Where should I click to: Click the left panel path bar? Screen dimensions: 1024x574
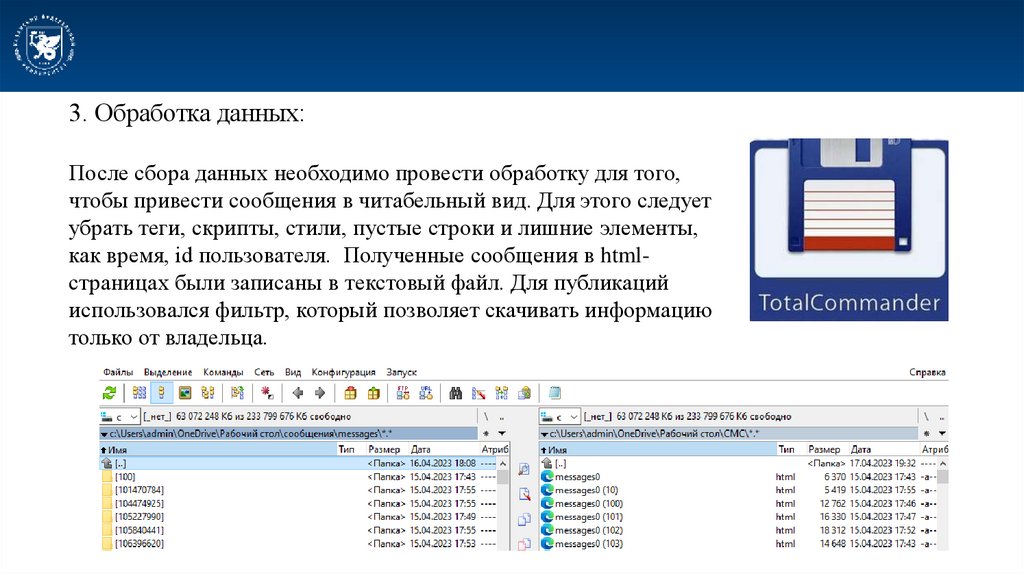click(x=289, y=434)
